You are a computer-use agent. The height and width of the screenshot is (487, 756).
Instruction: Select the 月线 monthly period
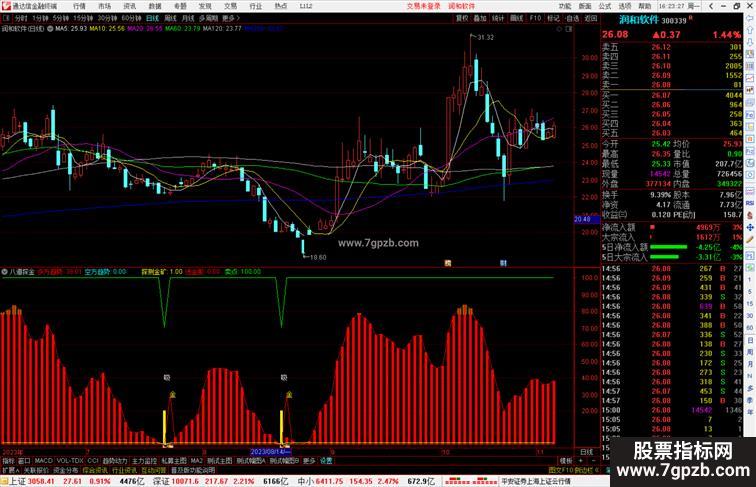(x=188, y=18)
